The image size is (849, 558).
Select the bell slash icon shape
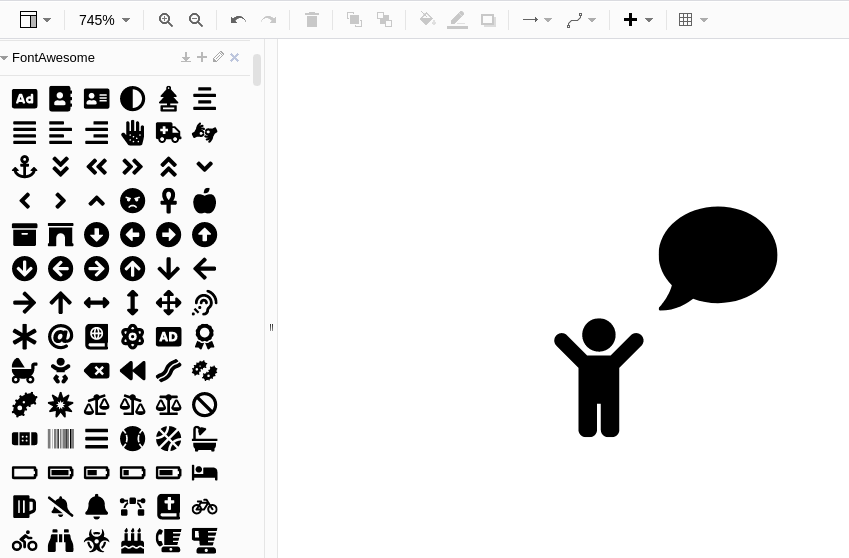(x=61, y=507)
